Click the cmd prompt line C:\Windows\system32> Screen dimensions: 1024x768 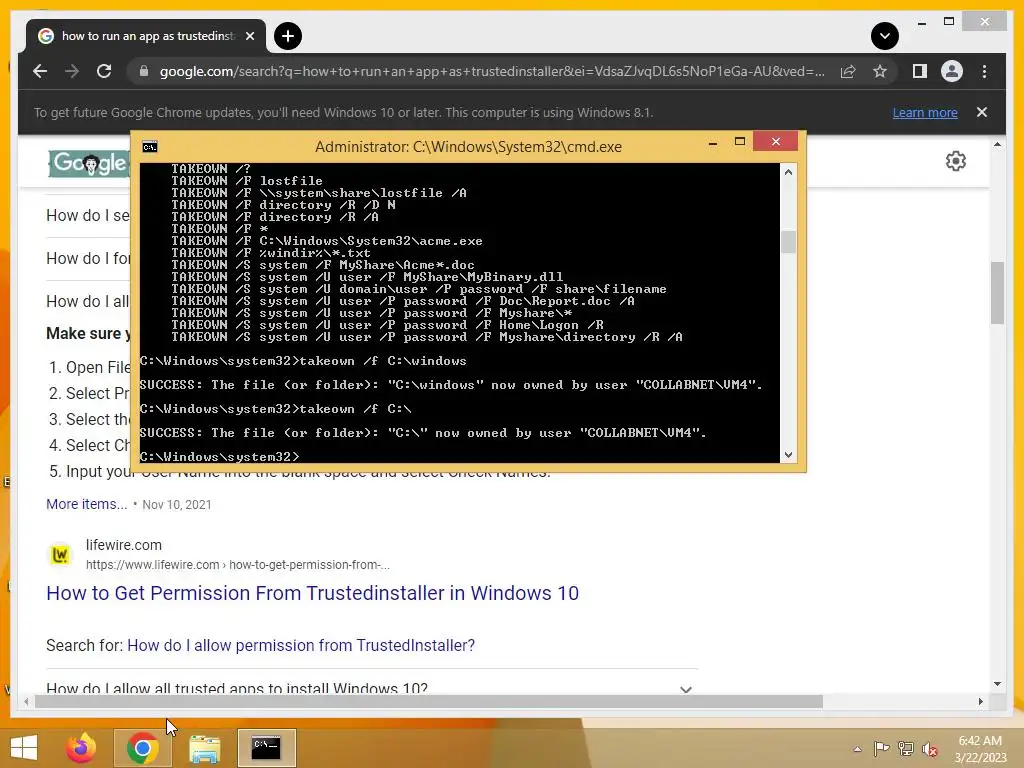tap(219, 456)
